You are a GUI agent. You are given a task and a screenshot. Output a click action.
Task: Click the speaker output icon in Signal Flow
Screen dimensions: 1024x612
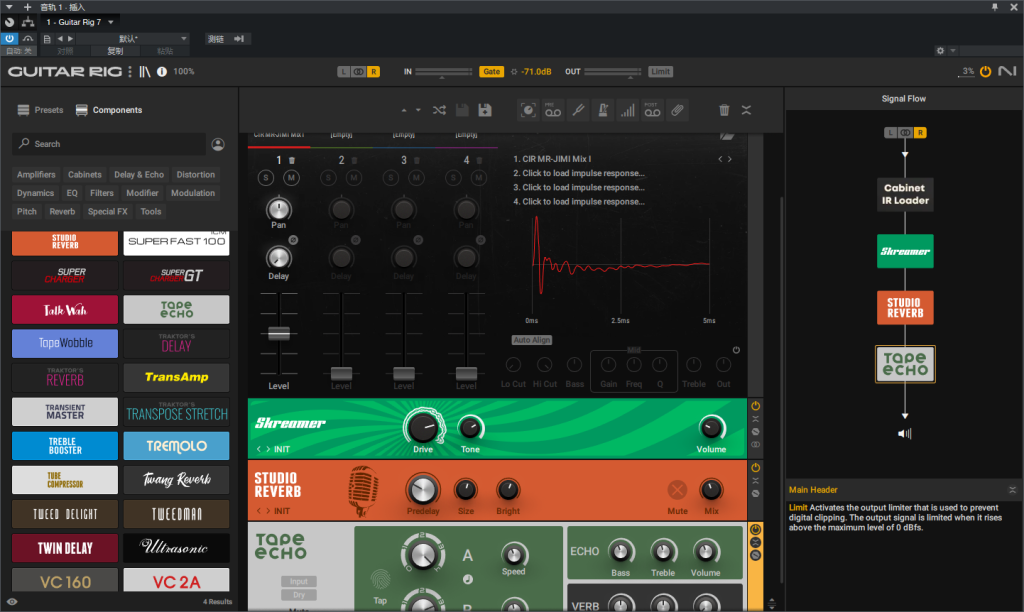pyautogui.click(x=904, y=434)
